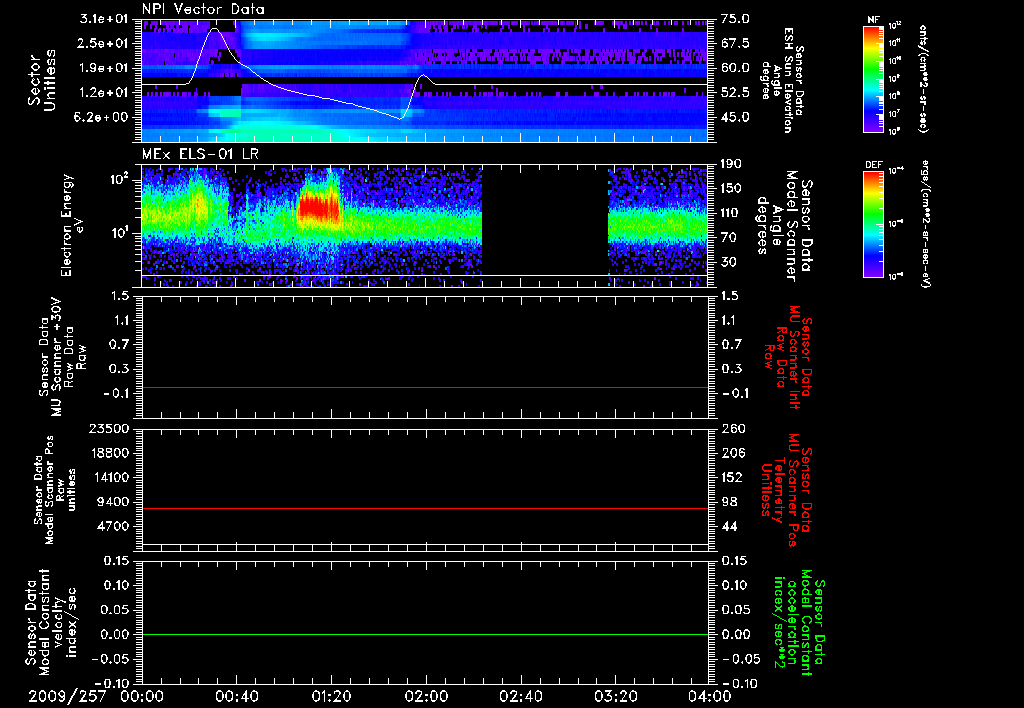Select the 'Sector Unitless' axis title
Image resolution: width=1024 pixels, height=708 pixels.
coord(40,80)
